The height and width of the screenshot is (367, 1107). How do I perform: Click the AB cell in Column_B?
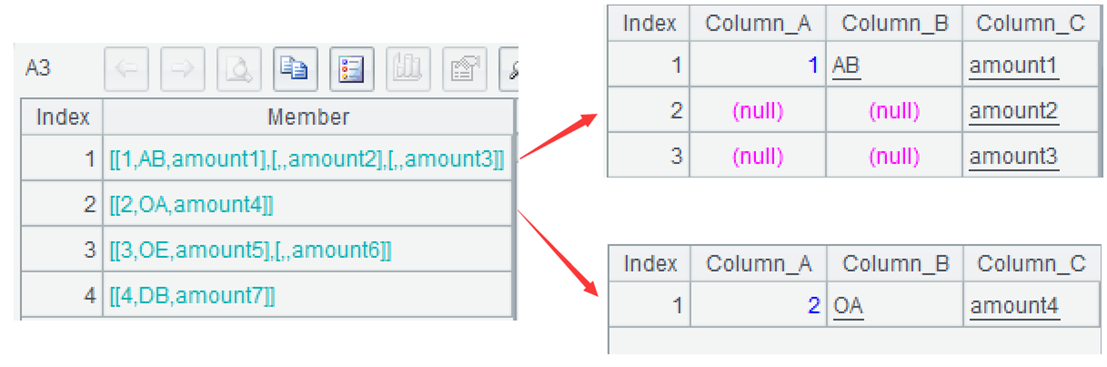point(846,66)
